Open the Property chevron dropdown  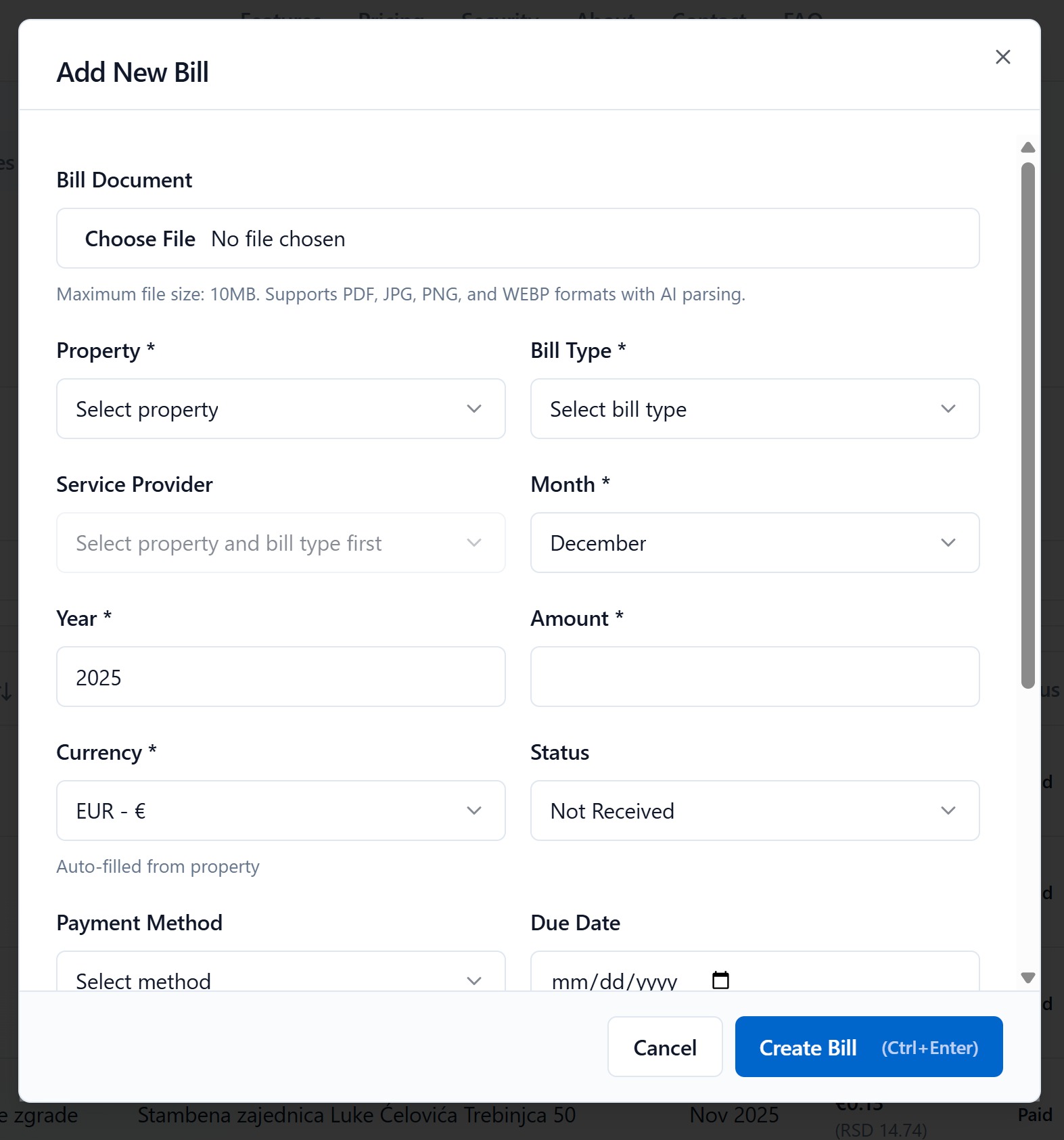click(x=474, y=409)
